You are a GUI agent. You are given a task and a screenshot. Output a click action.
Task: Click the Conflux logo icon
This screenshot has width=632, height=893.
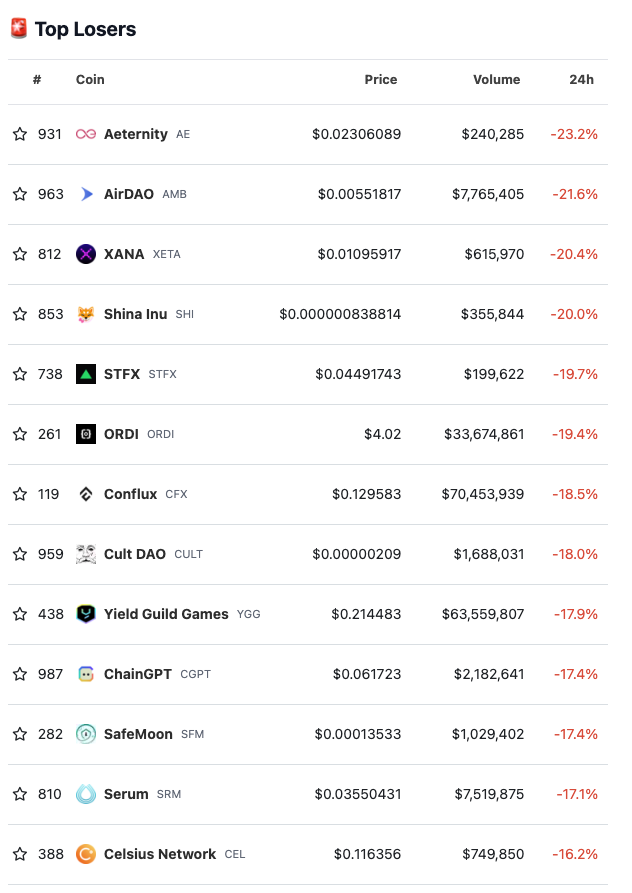point(86,494)
